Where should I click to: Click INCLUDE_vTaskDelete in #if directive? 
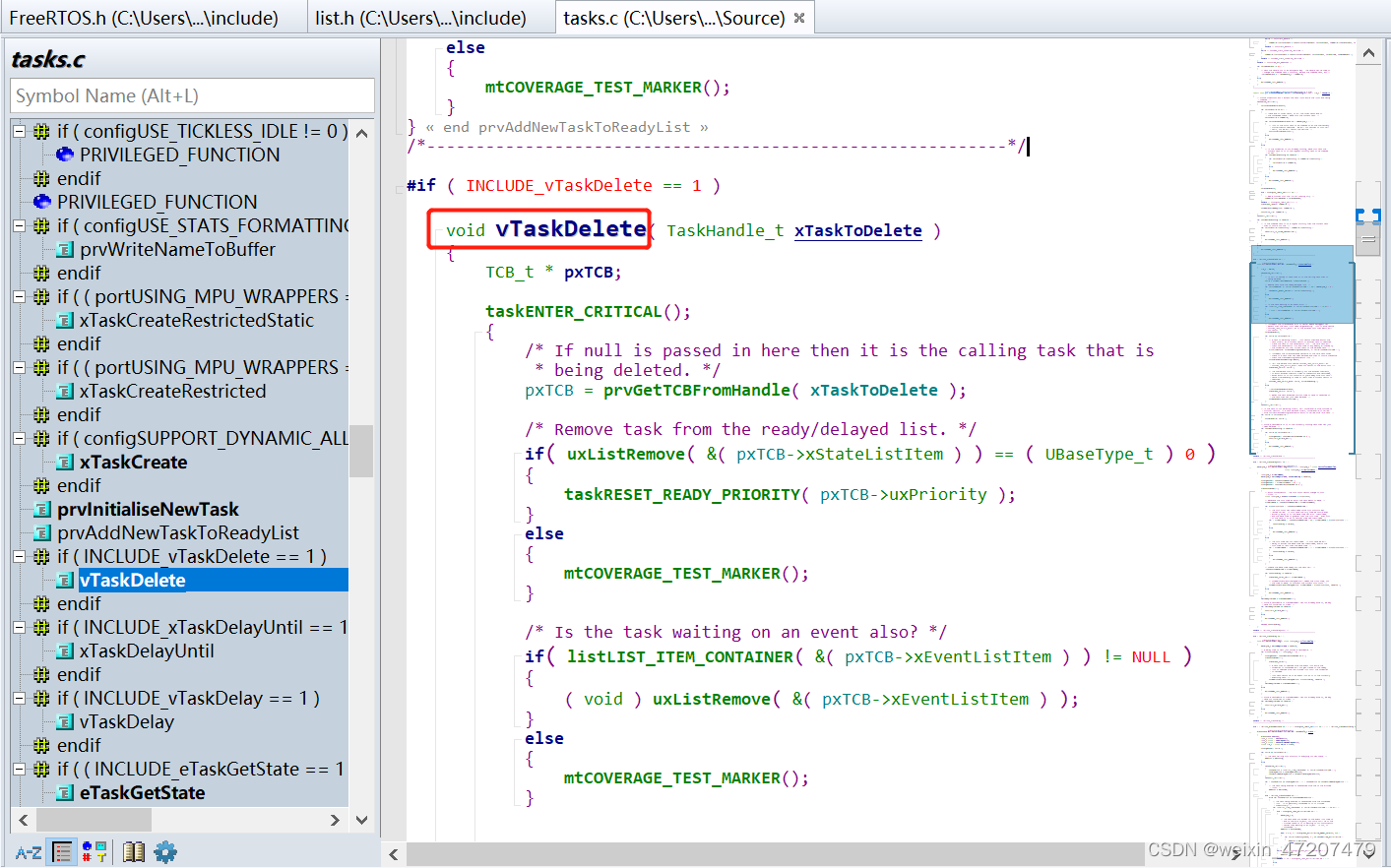(559, 185)
